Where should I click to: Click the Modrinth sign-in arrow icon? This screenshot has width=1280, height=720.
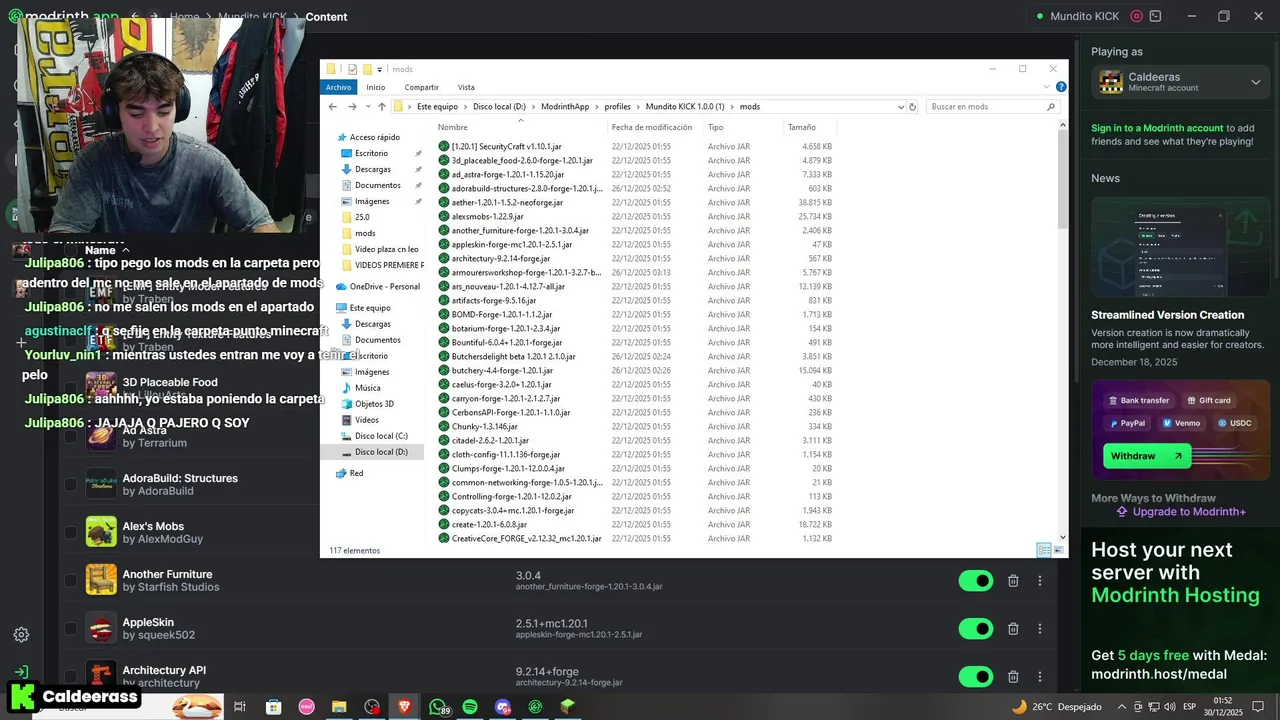pos(21,672)
